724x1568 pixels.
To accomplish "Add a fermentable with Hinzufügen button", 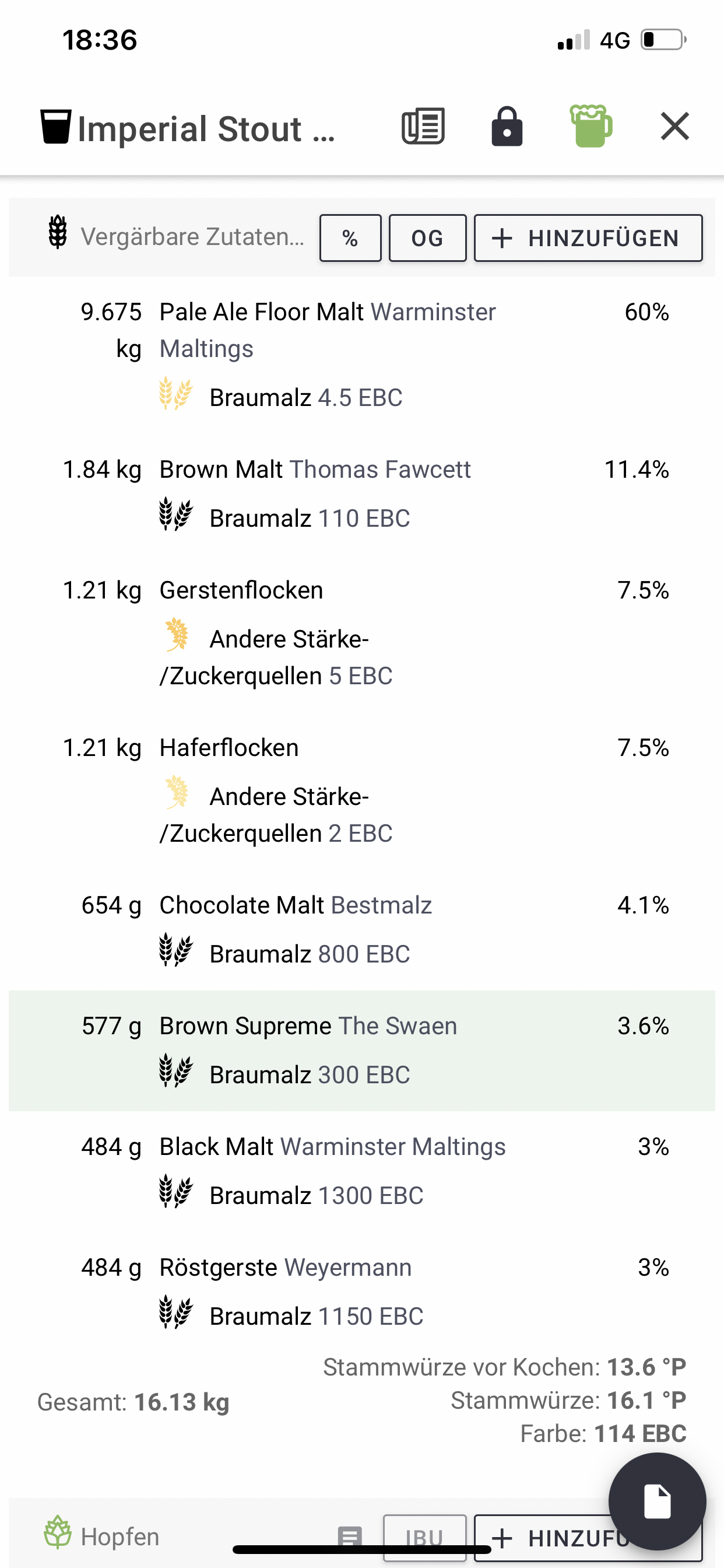I will 588,238.
